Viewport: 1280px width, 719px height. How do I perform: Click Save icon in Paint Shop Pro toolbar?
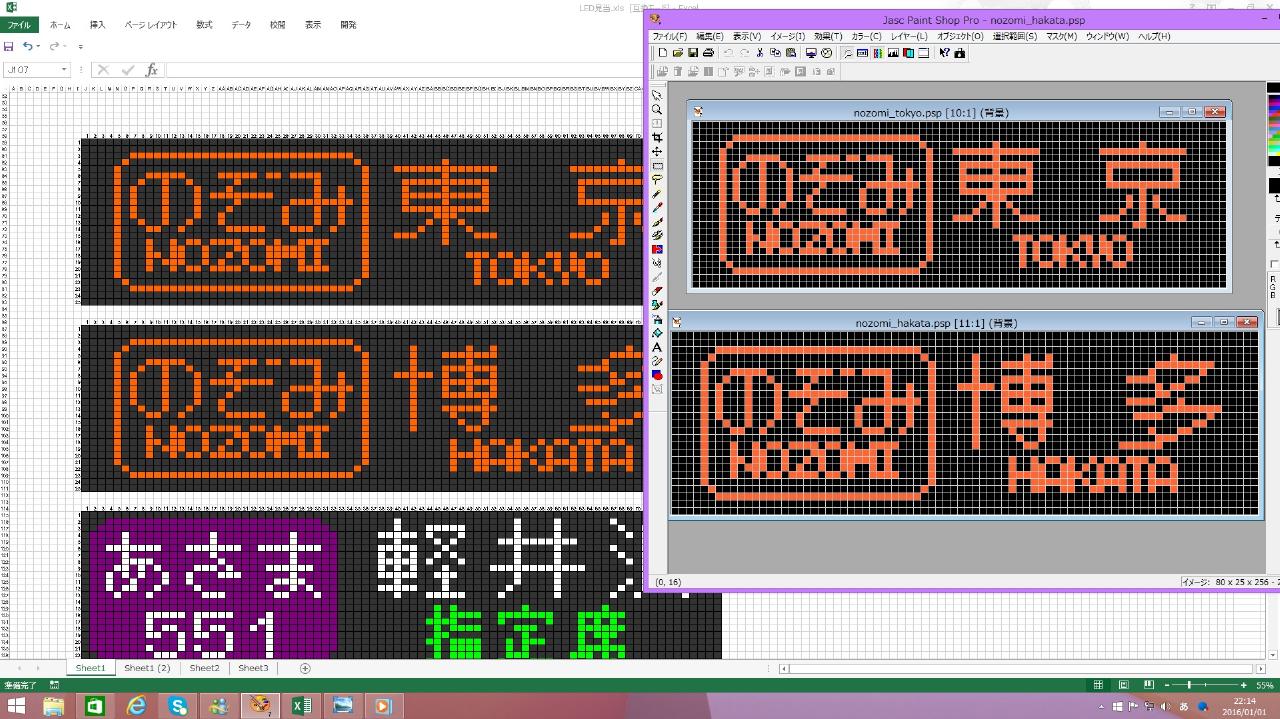click(x=692, y=53)
